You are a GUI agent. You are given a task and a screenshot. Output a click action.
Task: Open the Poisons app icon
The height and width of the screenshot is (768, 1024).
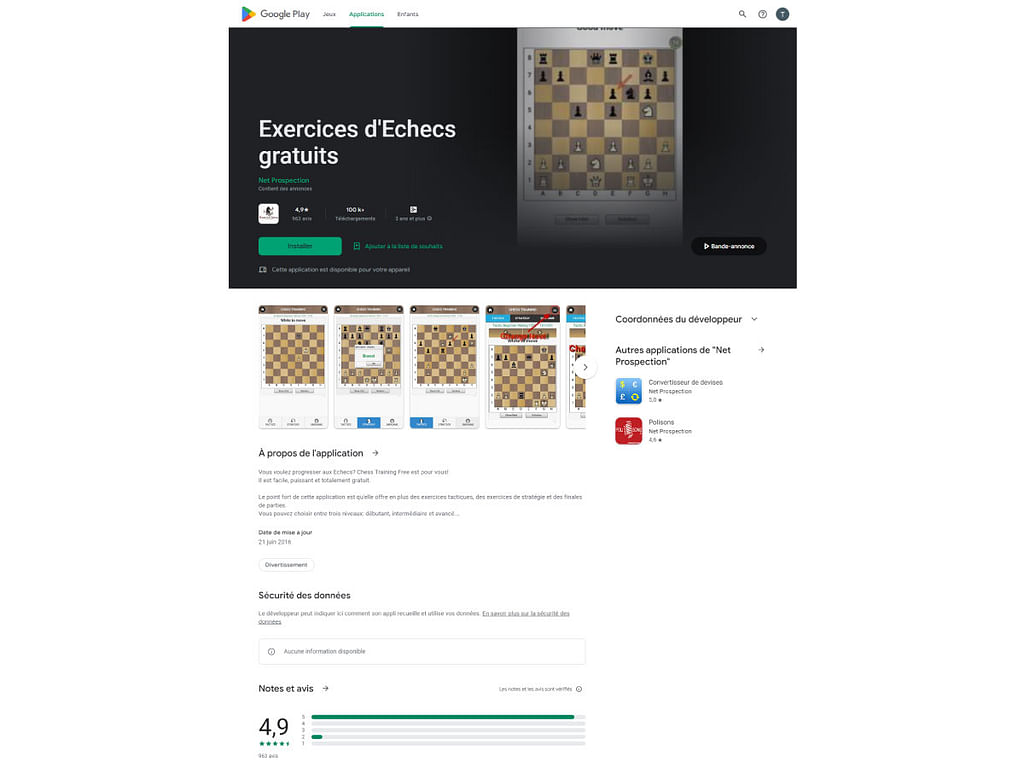click(x=628, y=431)
